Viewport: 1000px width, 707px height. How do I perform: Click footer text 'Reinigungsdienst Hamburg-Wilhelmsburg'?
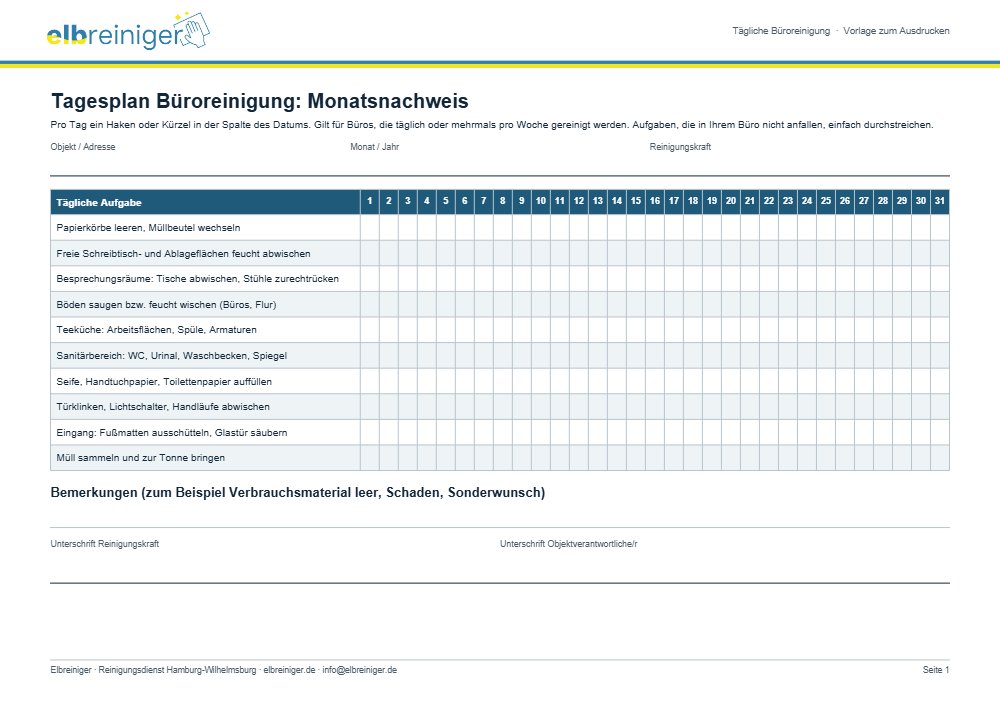click(x=177, y=670)
